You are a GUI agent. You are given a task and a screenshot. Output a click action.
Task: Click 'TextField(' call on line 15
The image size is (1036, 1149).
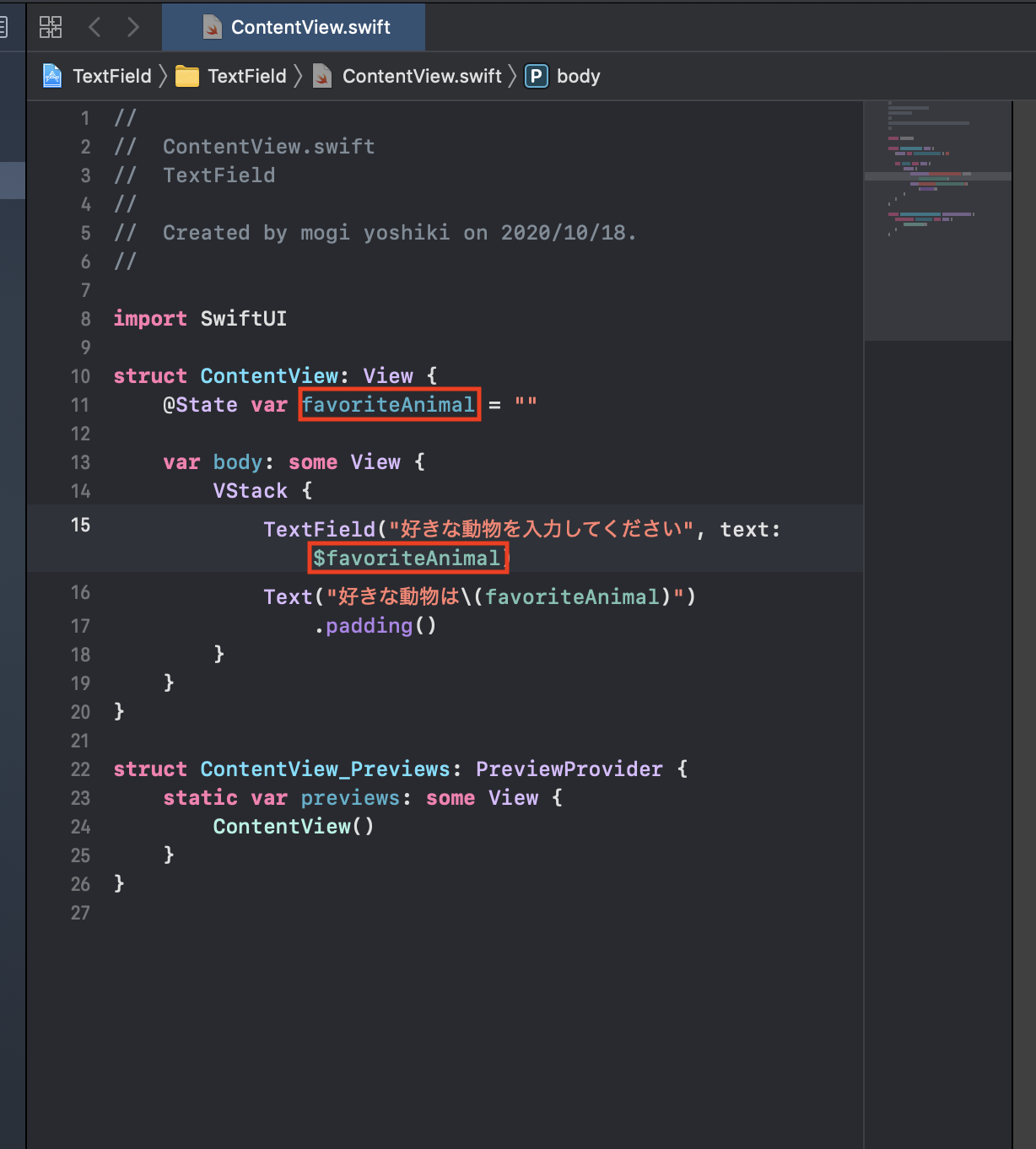[325, 530]
